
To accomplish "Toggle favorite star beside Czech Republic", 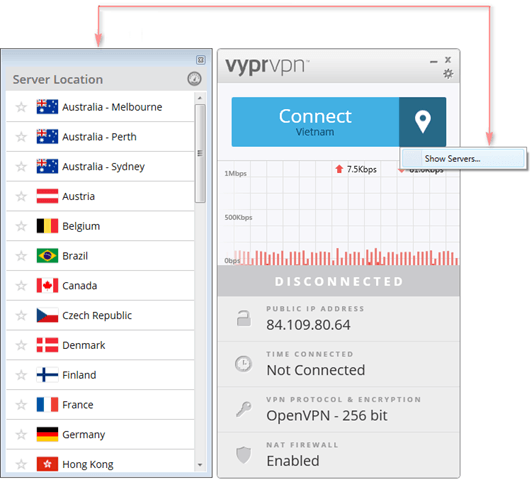I will click(x=21, y=315).
